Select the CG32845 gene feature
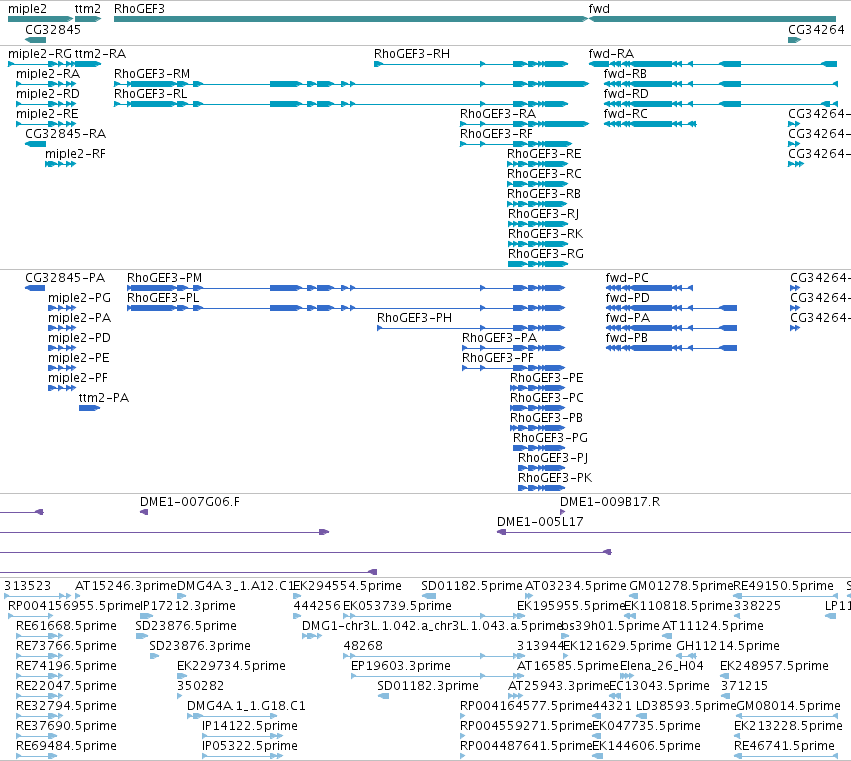851x761 pixels. [x=36, y=40]
